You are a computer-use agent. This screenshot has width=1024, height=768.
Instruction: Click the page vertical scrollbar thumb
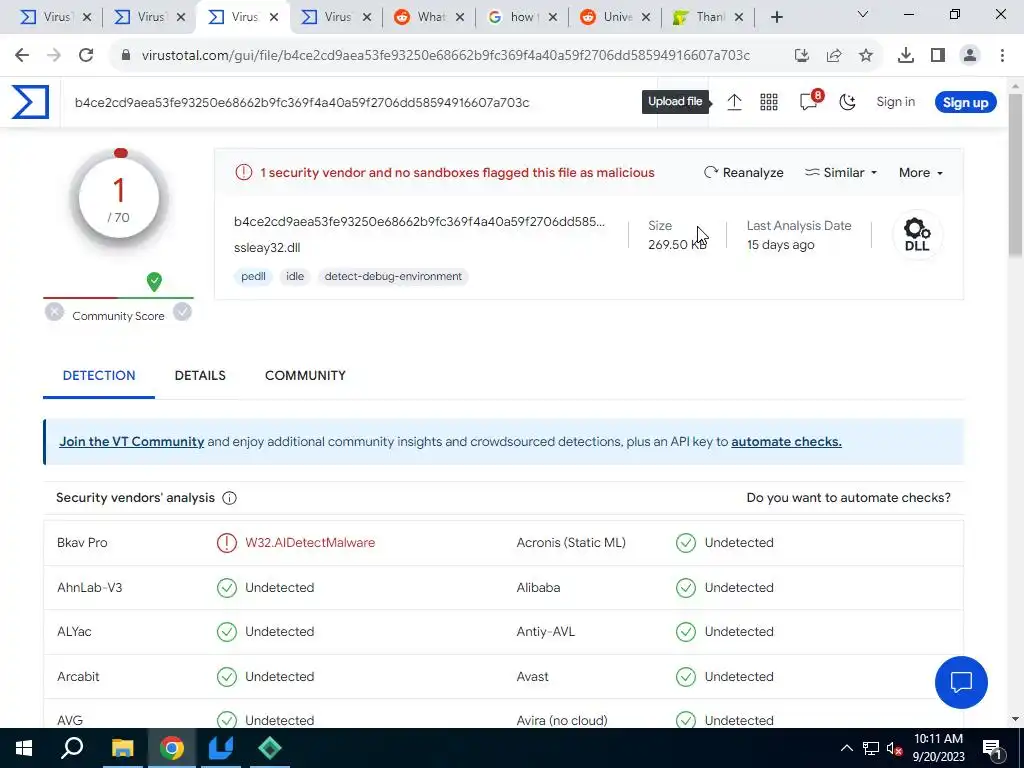coord(1015,176)
